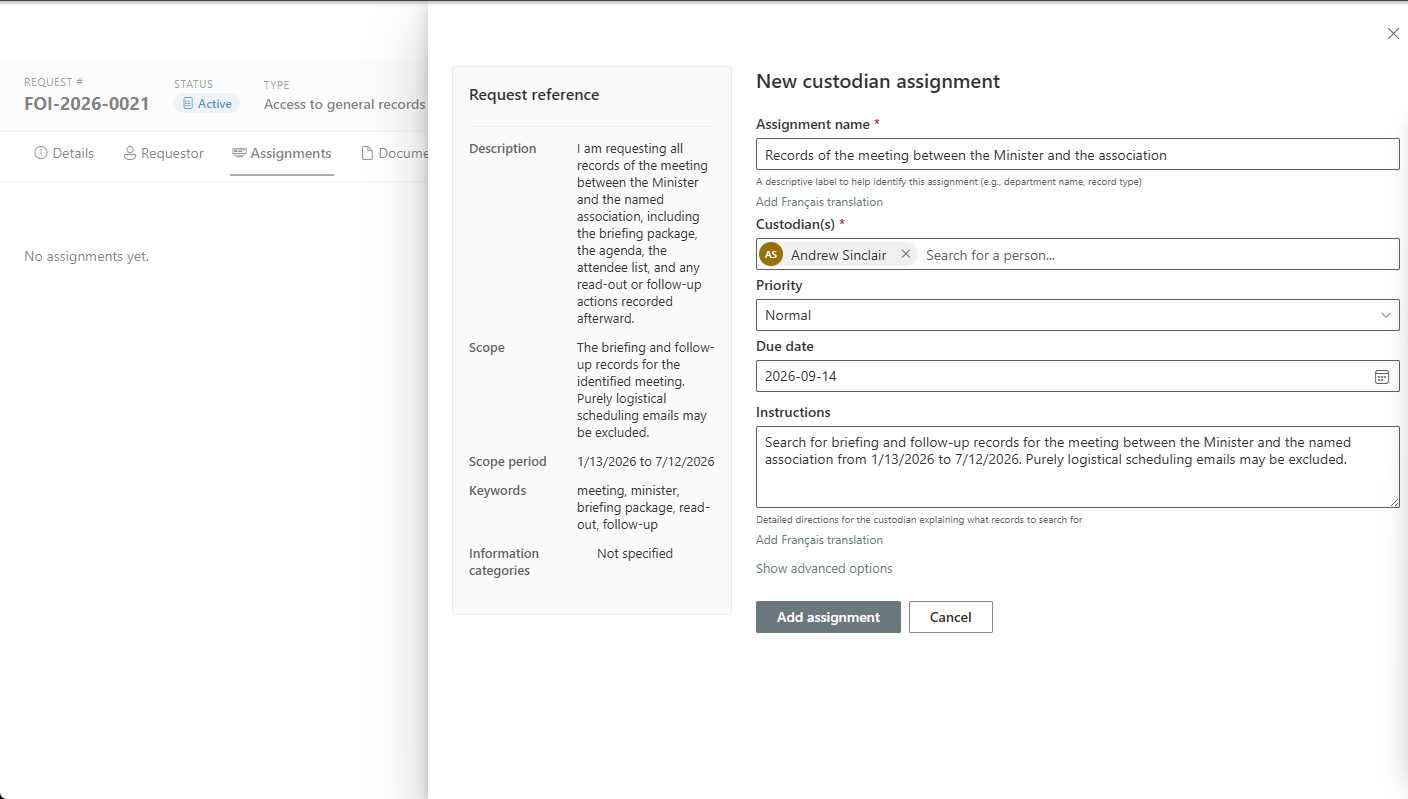Close the New custodian assignment panel
The height and width of the screenshot is (799, 1408).
pos(1393,34)
